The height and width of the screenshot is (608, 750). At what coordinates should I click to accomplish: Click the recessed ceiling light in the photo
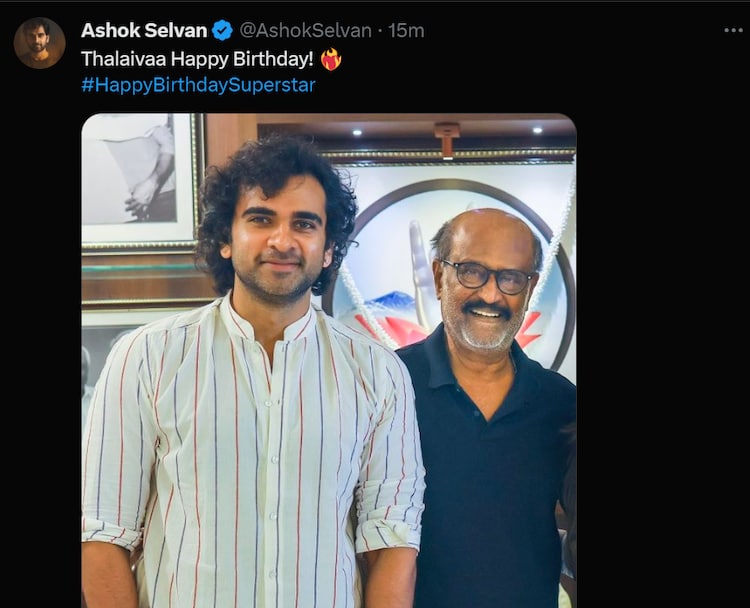point(538,129)
